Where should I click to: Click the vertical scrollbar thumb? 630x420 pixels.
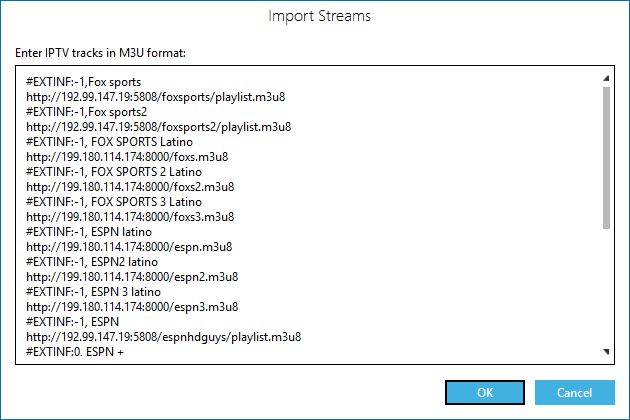coord(606,158)
